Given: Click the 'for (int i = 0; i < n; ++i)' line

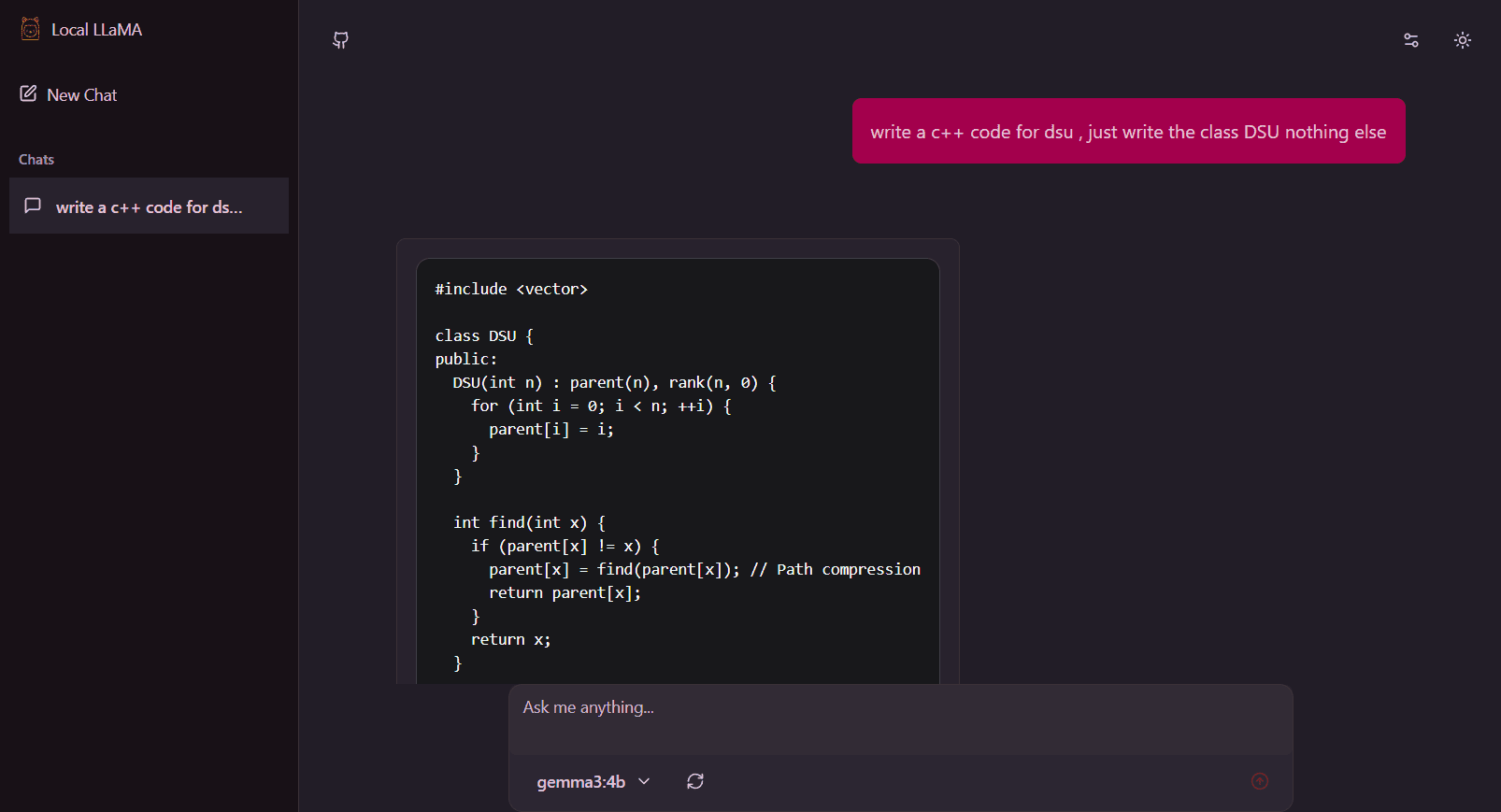Looking at the screenshot, I should 601,406.
